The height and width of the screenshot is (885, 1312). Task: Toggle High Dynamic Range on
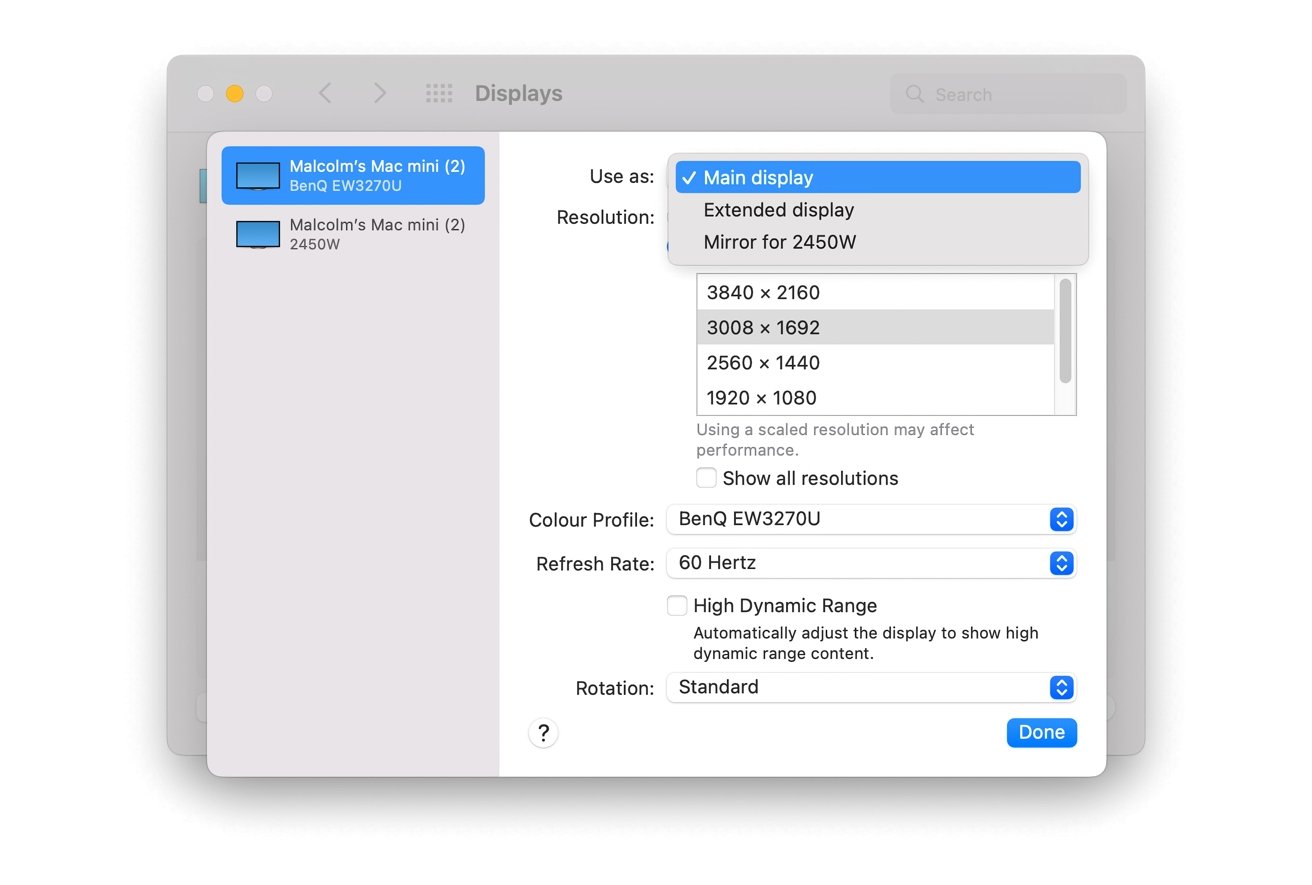point(677,605)
